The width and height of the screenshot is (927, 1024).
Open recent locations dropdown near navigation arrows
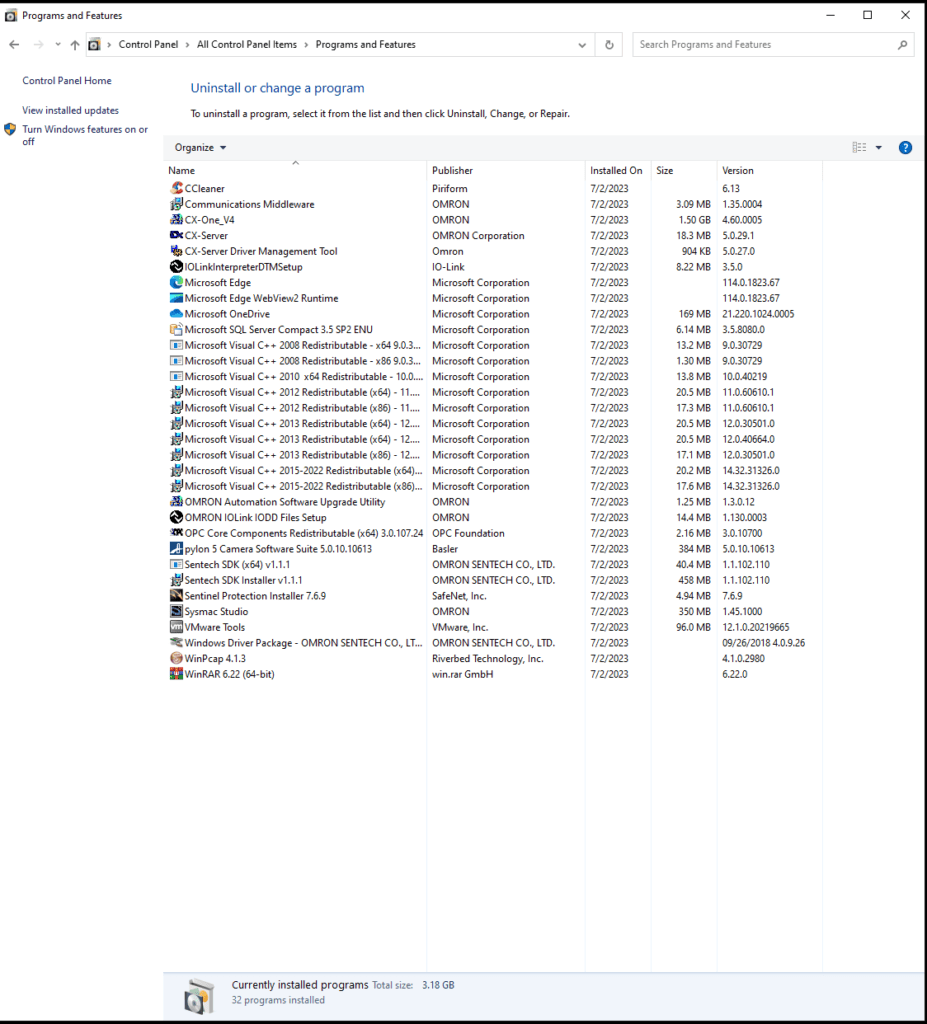(x=57, y=44)
